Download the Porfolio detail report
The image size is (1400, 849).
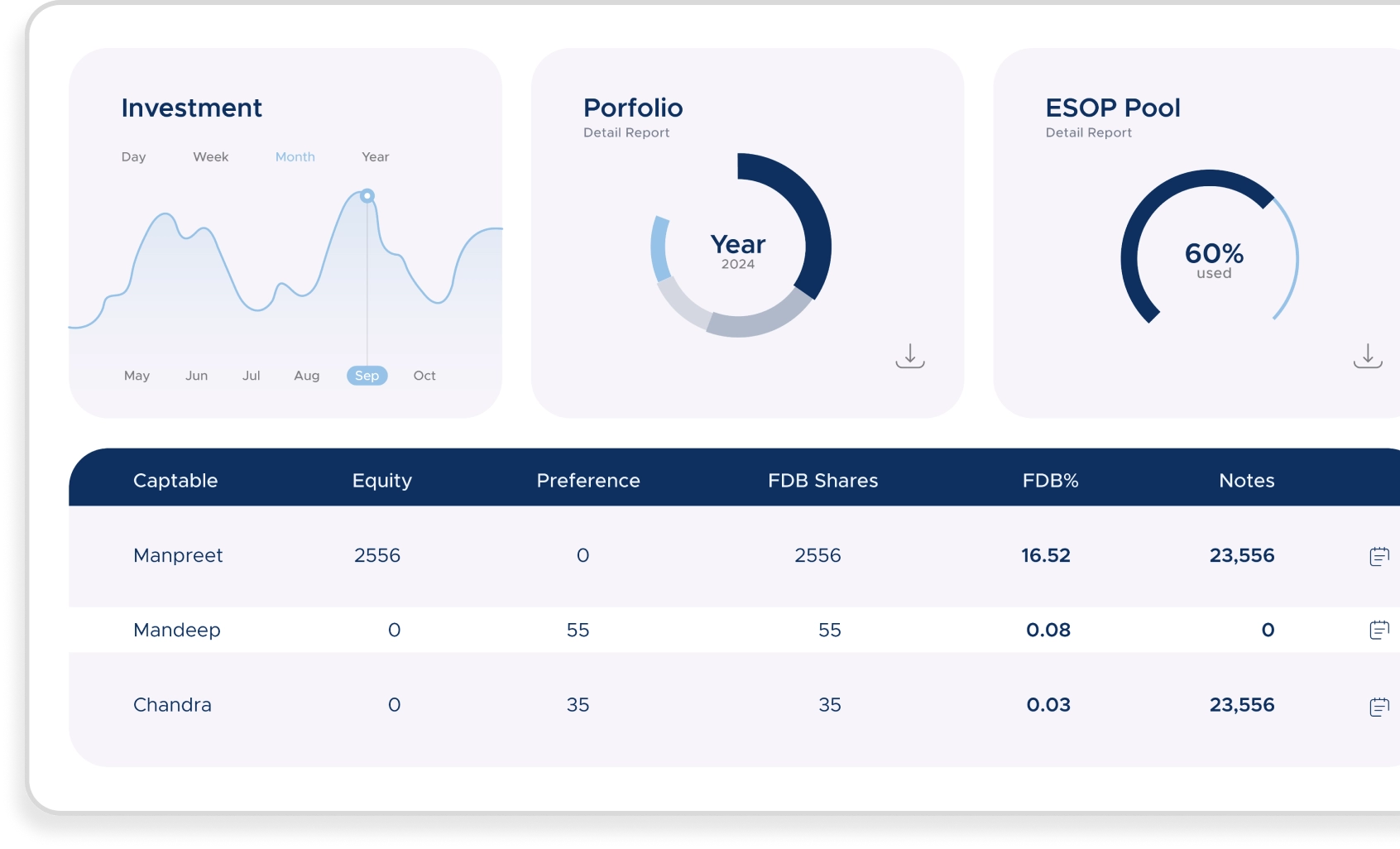tap(909, 356)
